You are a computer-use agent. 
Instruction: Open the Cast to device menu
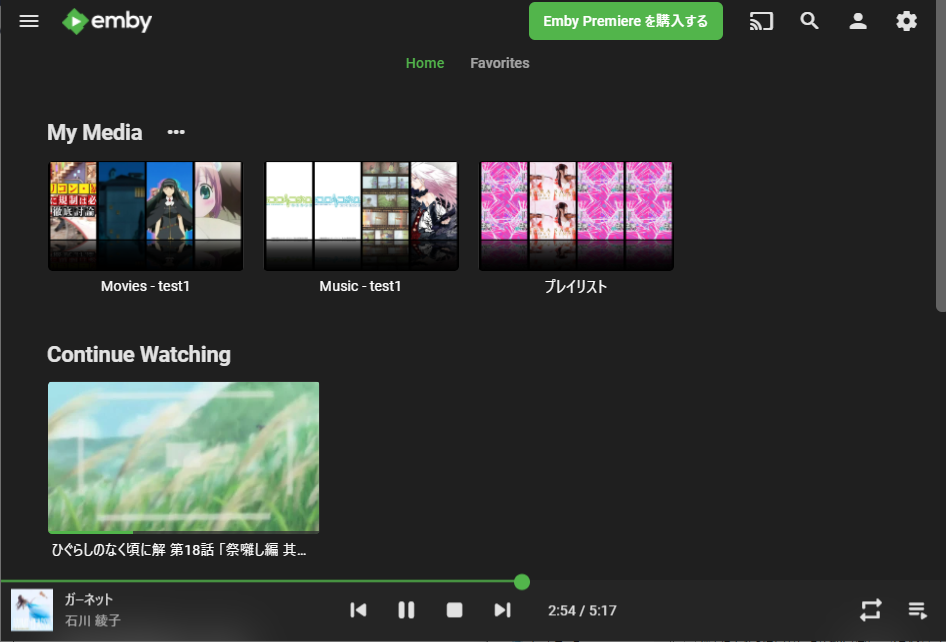(x=761, y=20)
